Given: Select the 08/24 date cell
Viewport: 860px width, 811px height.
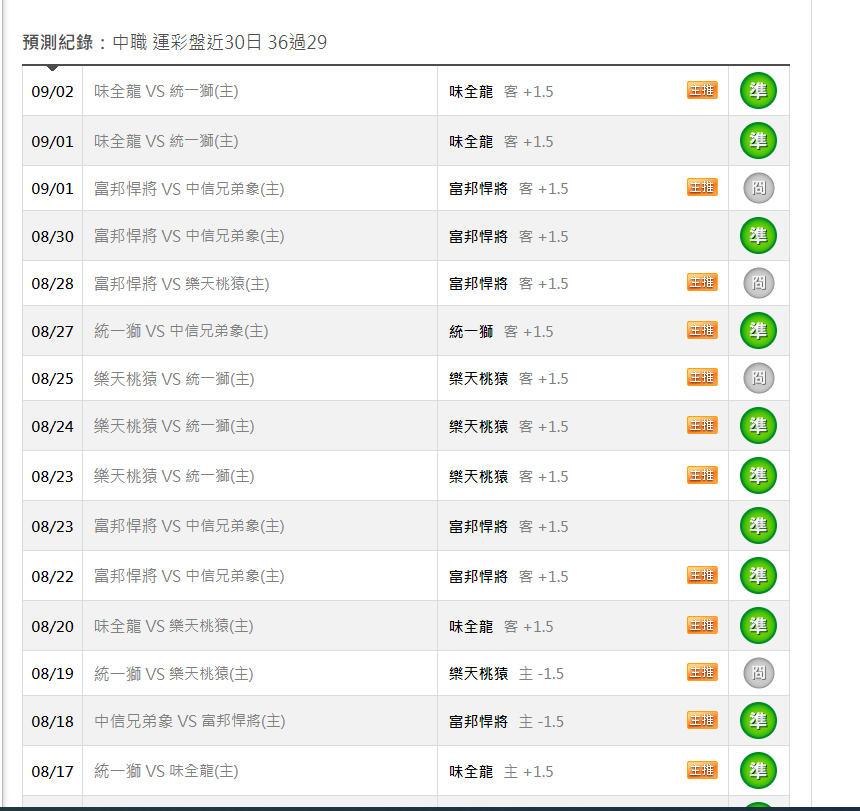Looking at the screenshot, I should tap(53, 426).
